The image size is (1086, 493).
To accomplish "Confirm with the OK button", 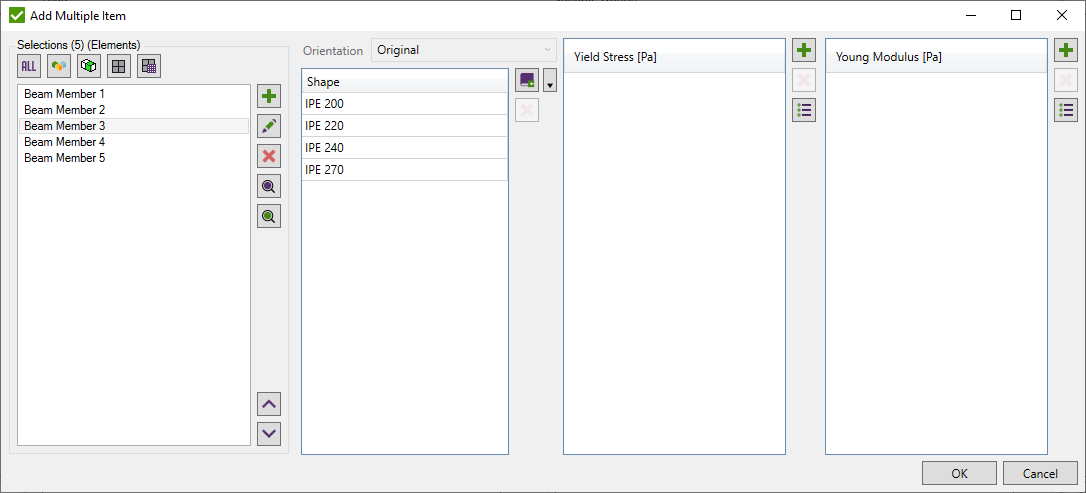I will (x=959, y=473).
